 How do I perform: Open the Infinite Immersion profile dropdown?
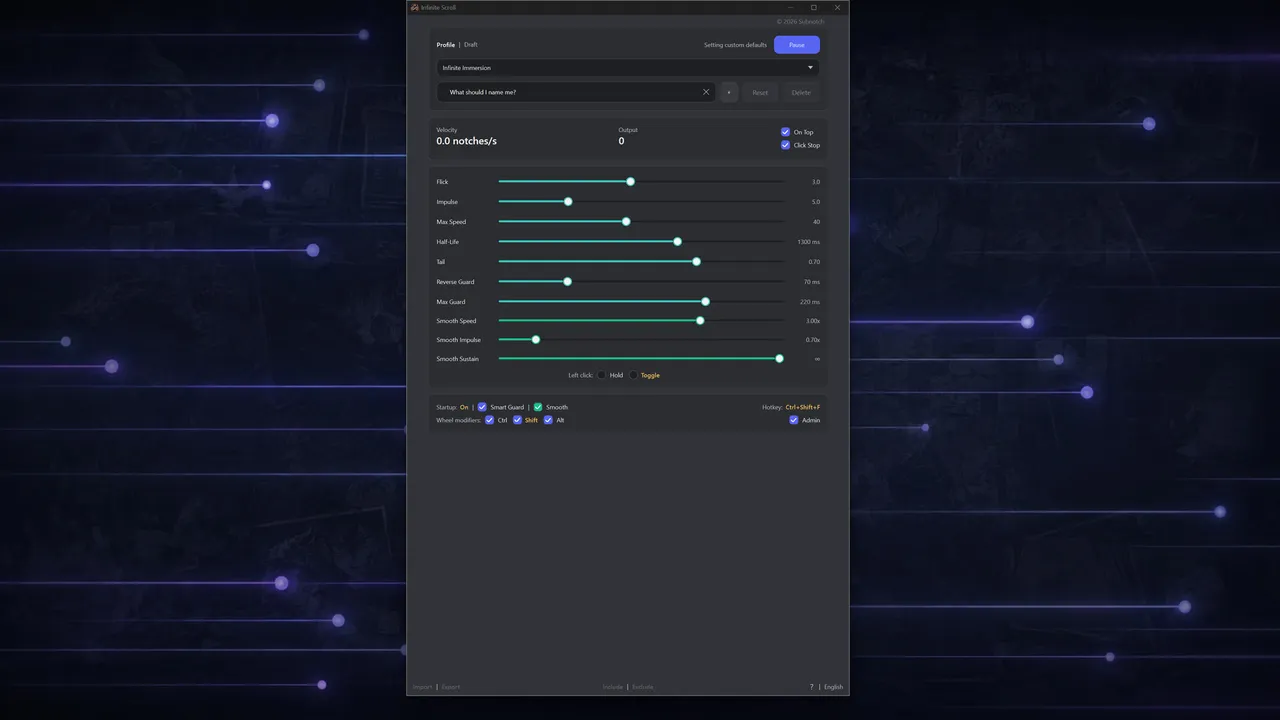coord(628,68)
